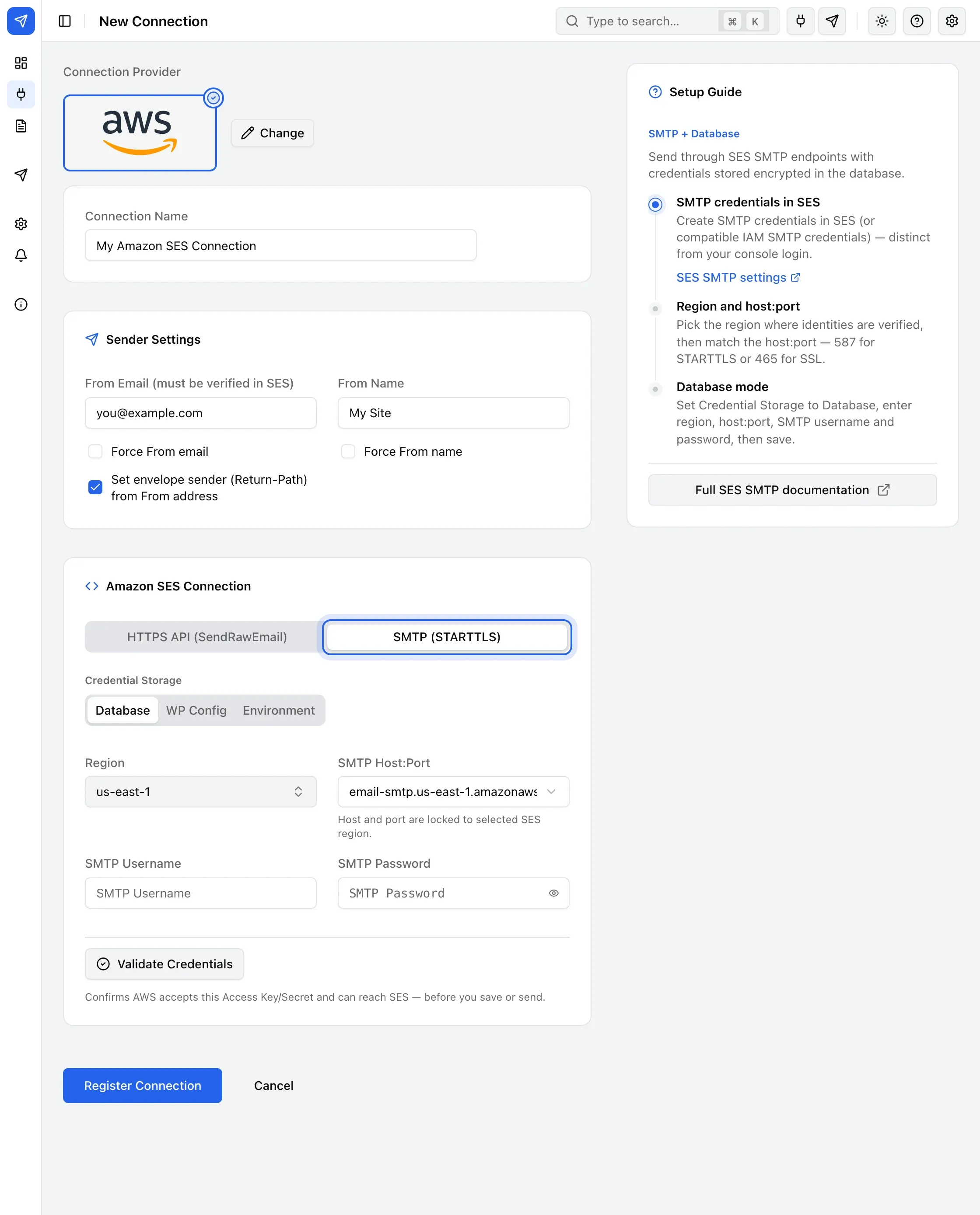This screenshot has width=980, height=1215.
Task: Click 'Host and port are locked' hint text
Action: point(439,827)
